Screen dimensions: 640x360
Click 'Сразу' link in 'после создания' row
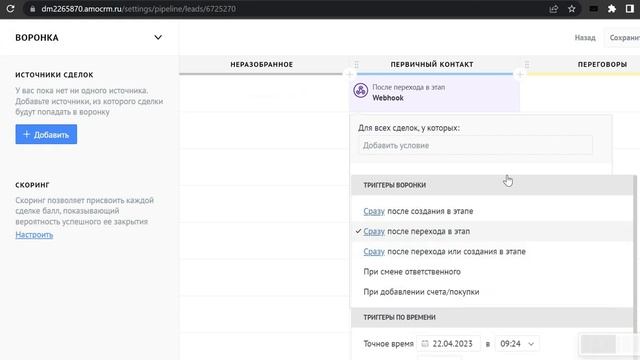374,211
